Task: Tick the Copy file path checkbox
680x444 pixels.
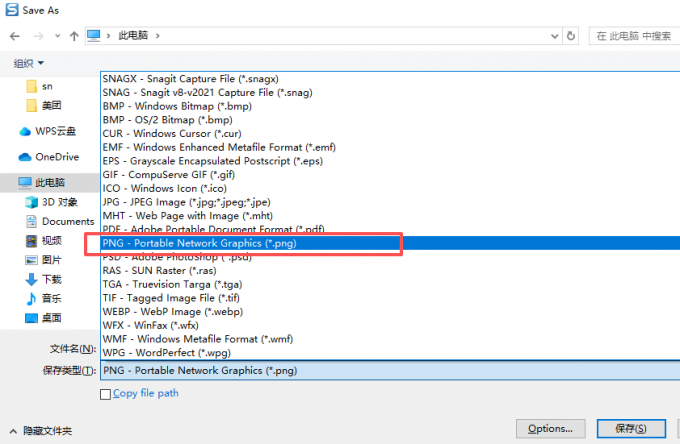Action: (x=105, y=394)
